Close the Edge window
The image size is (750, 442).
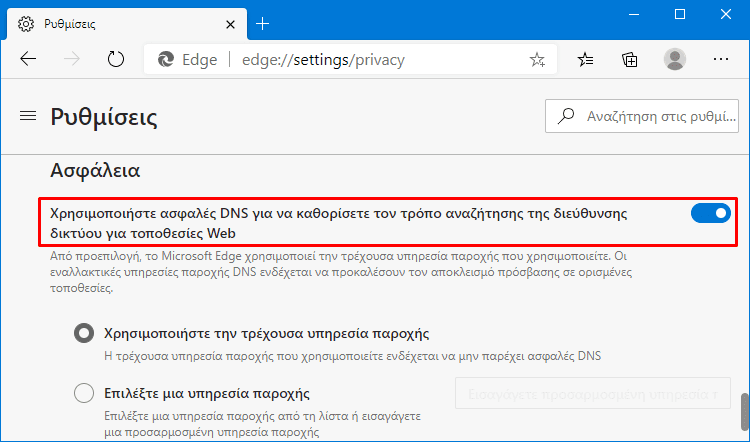pos(726,14)
